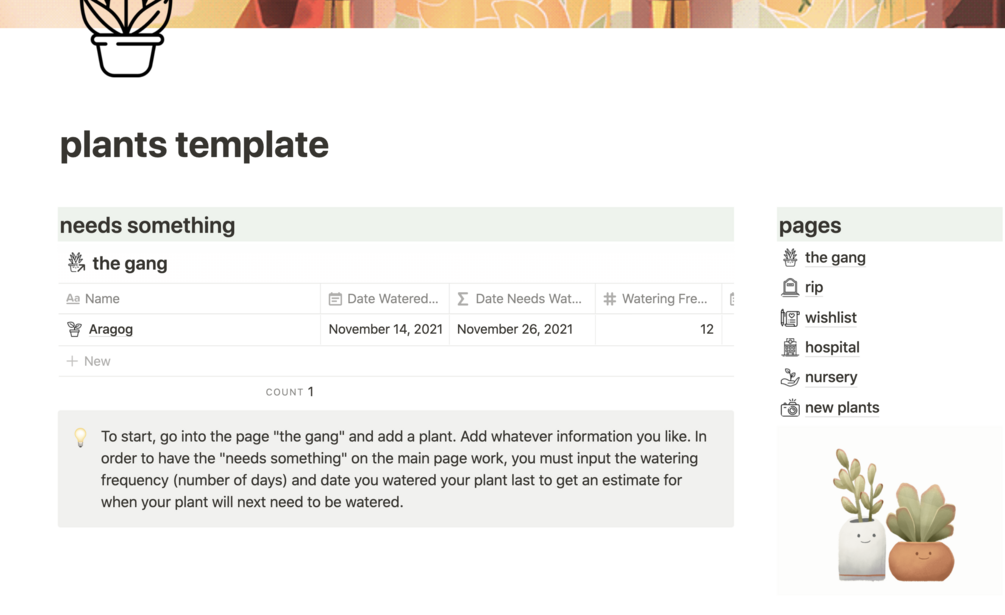Click the tombstone icon beside rip
Image resolution: width=1005 pixels, height=615 pixels.
[x=790, y=288]
